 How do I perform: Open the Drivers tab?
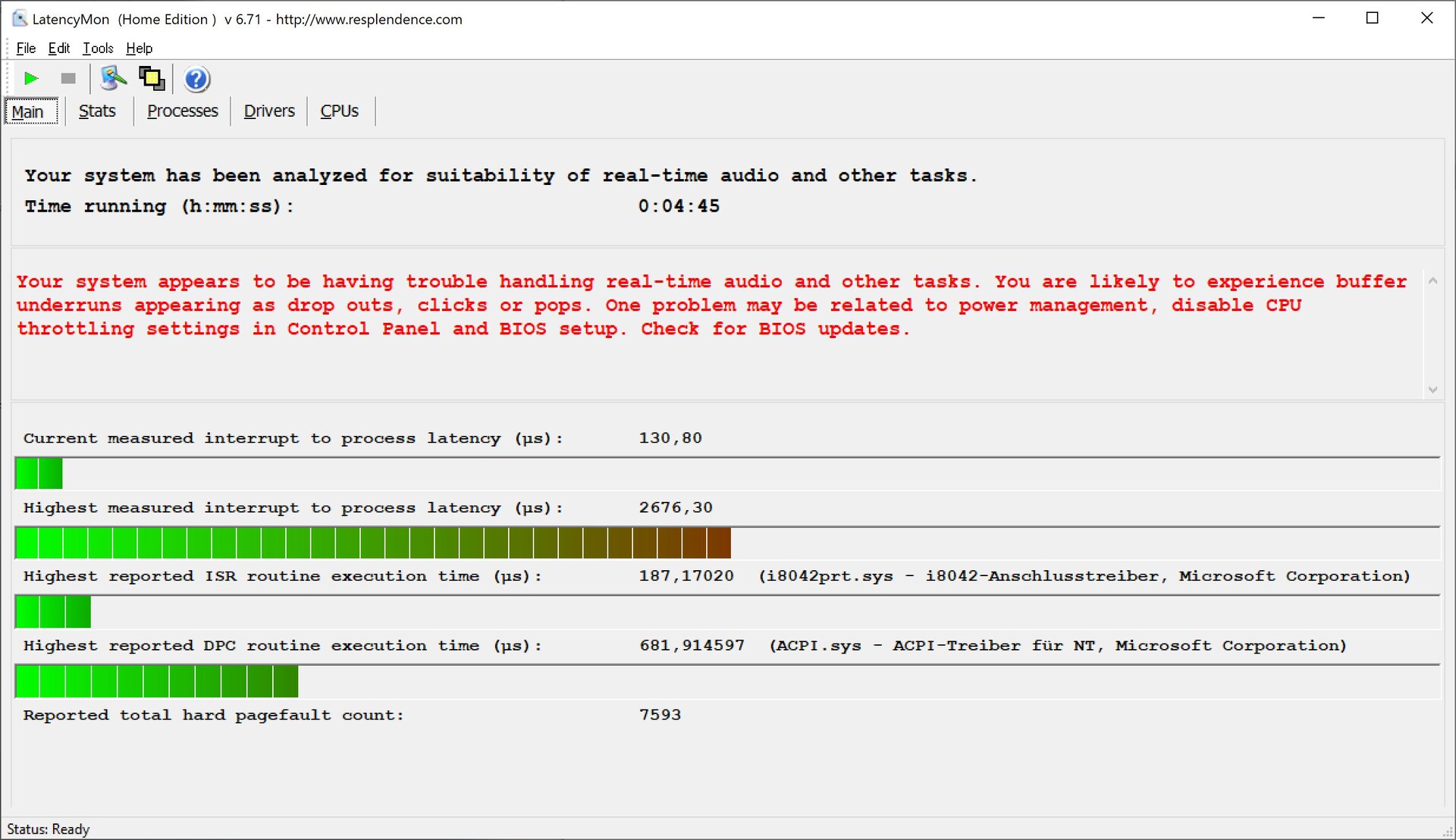tap(268, 111)
